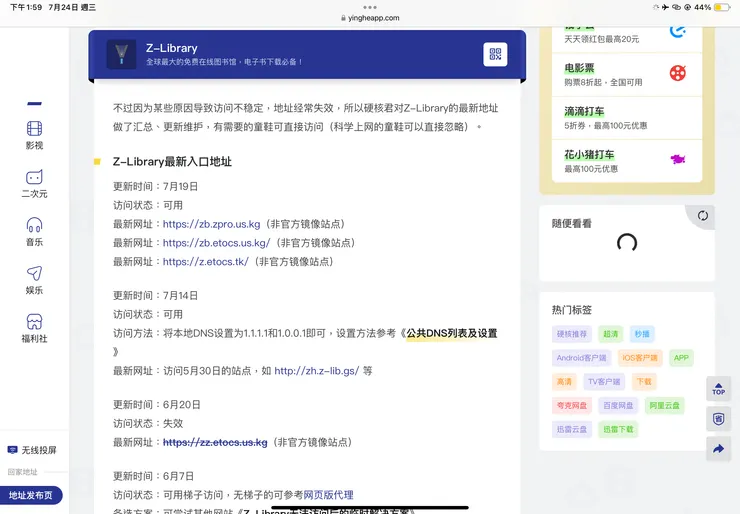Select the iOS客户端 tag
The image size is (740, 514).
click(x=640, y=358)
